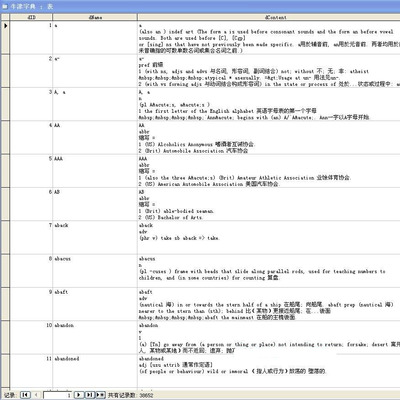Click dContent cell mentioning Alcoholics Anonymous
This screenshot has width=400, height=400.
269,138
